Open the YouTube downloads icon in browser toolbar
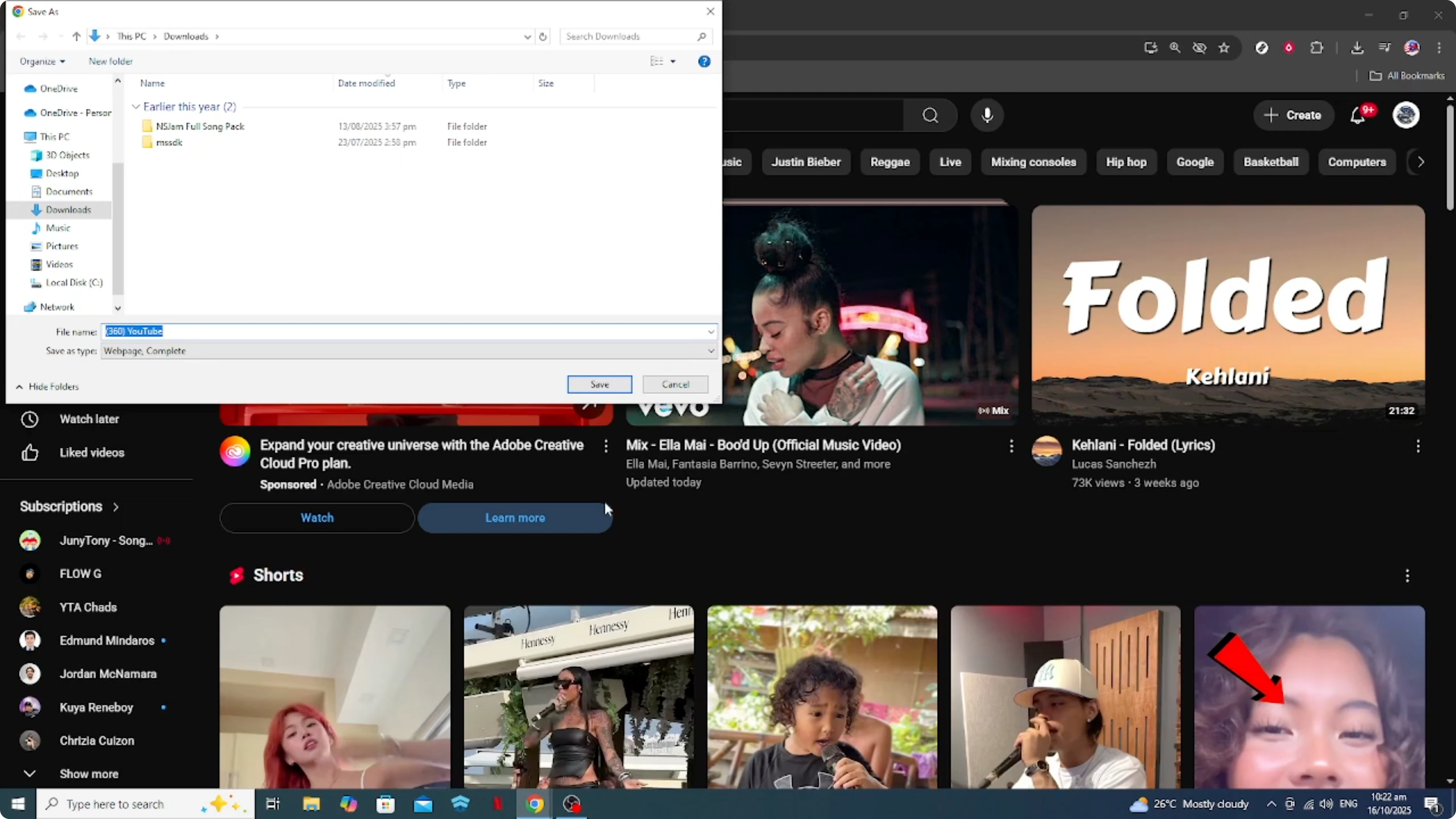The height and width of the screenshot is (819, 1456). point(1357,47)
